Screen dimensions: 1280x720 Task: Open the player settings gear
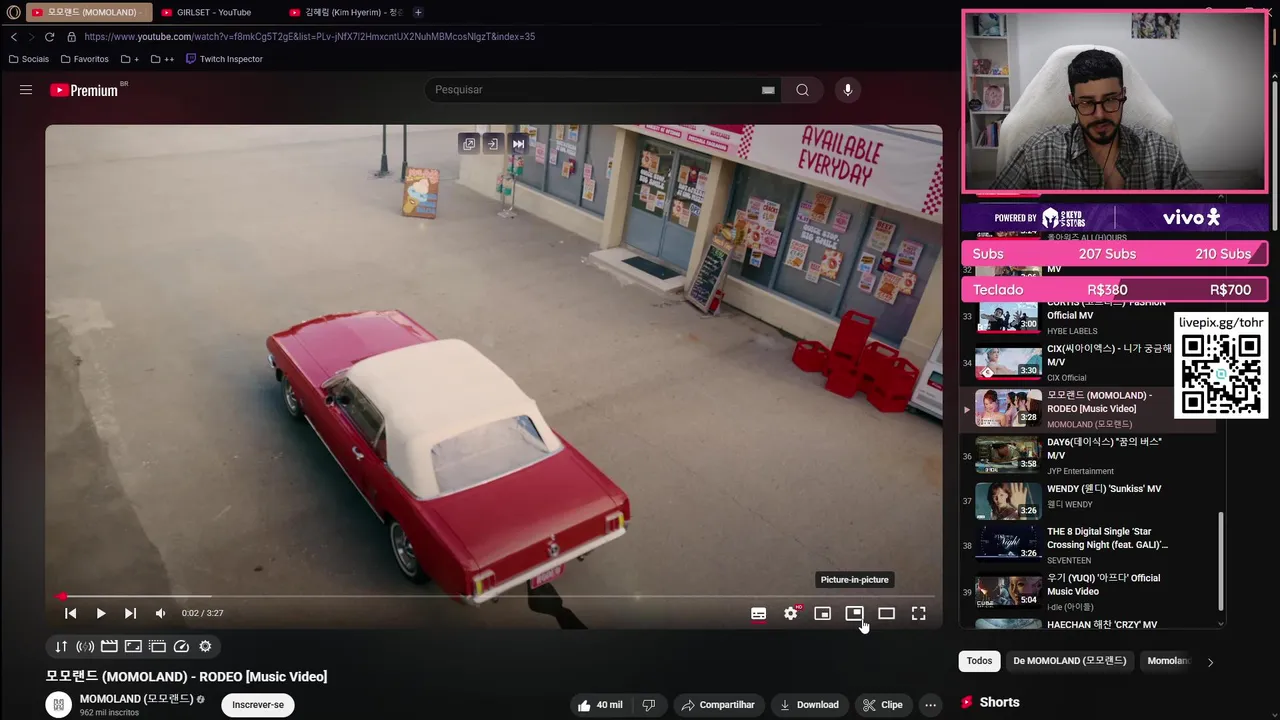coord(791,613)
